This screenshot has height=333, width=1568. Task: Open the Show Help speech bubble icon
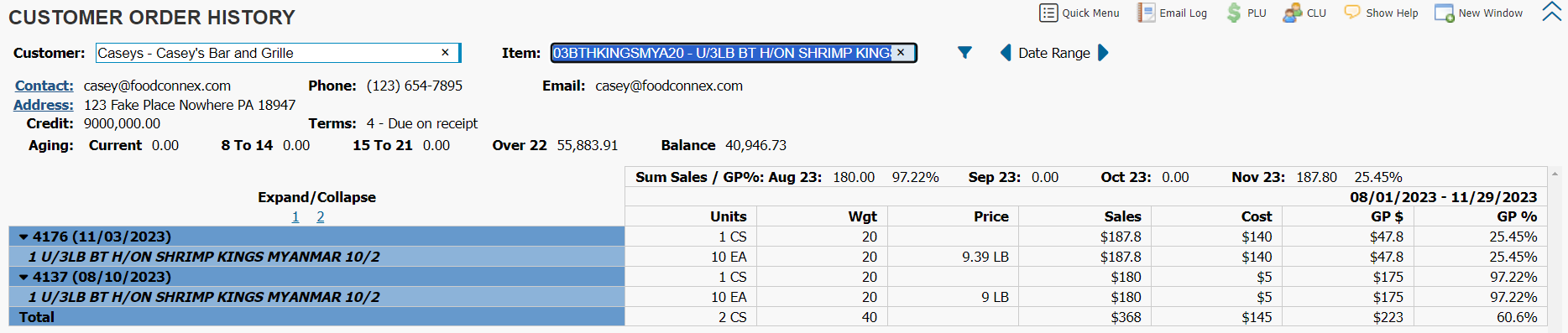(1352, 13)
